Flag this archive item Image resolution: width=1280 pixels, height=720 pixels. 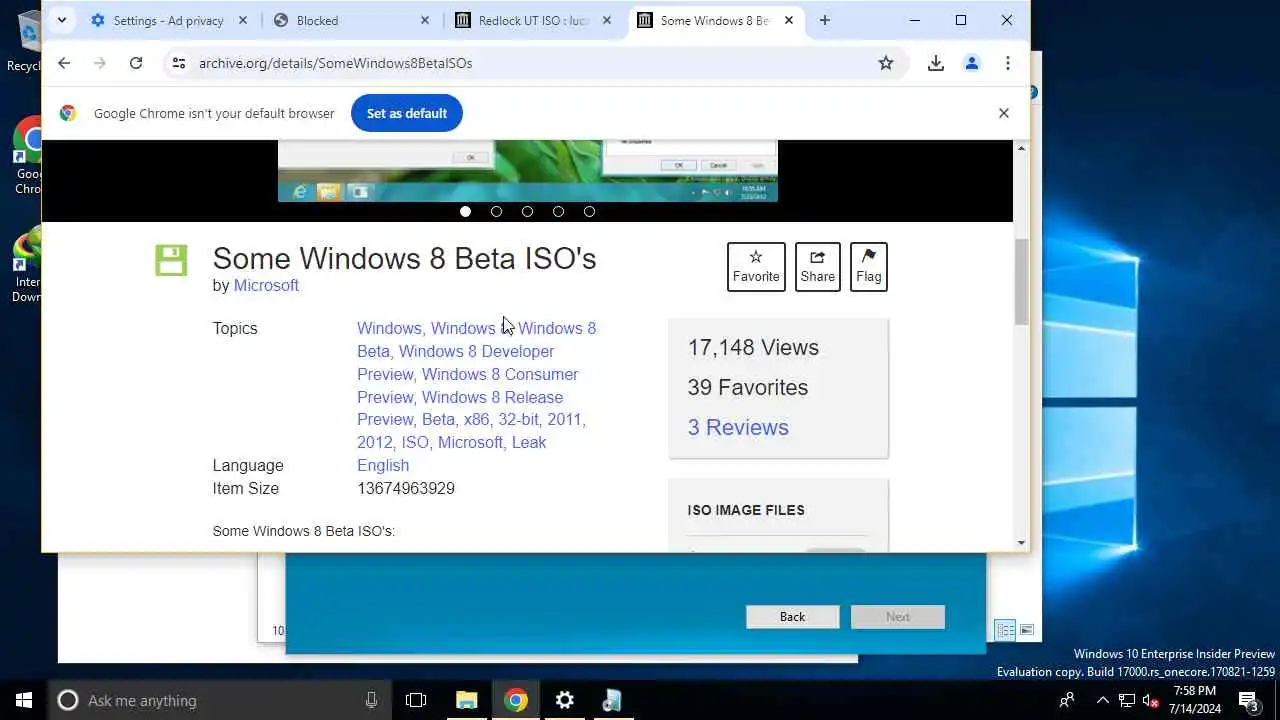coord(869,267)
